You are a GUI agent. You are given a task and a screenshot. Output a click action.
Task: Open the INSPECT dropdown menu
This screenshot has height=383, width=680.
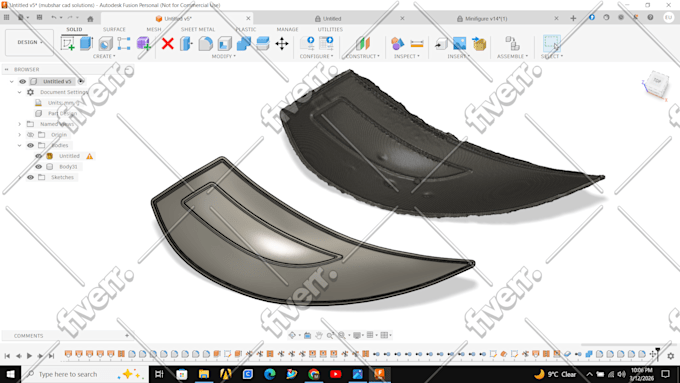click(406, 56)
